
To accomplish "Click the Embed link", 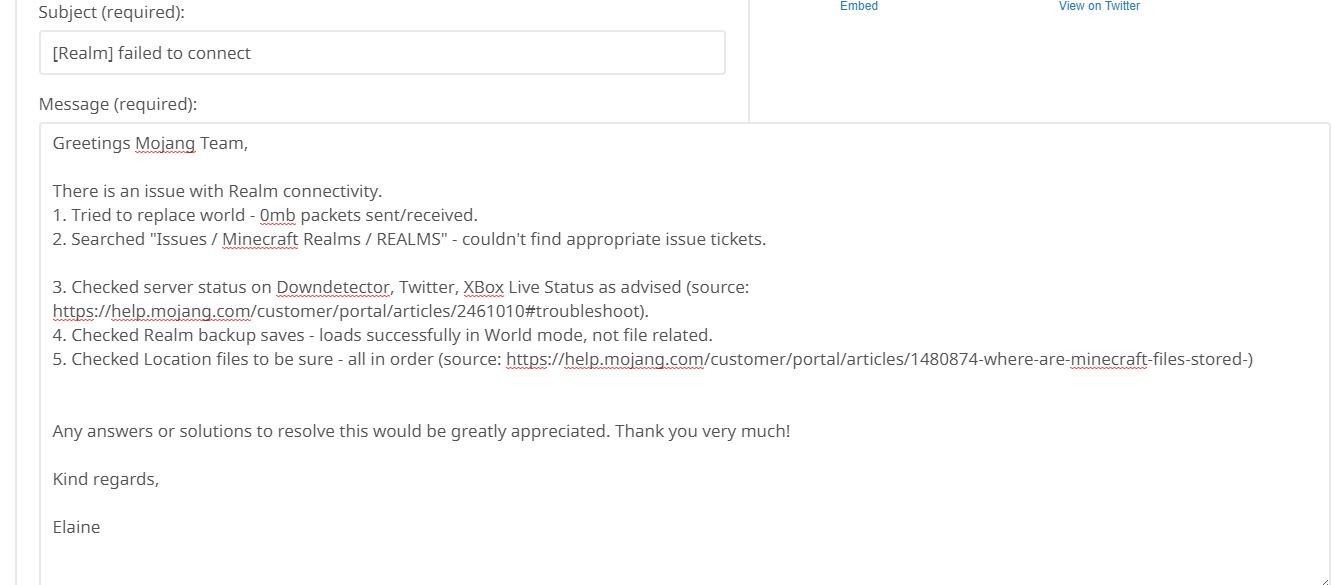I will coord(858,6).
